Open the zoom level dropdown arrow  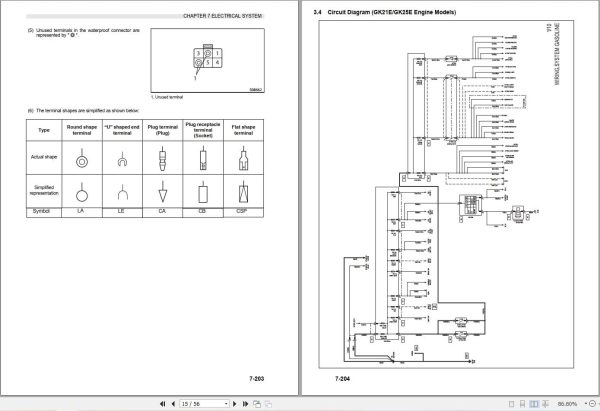585,404
